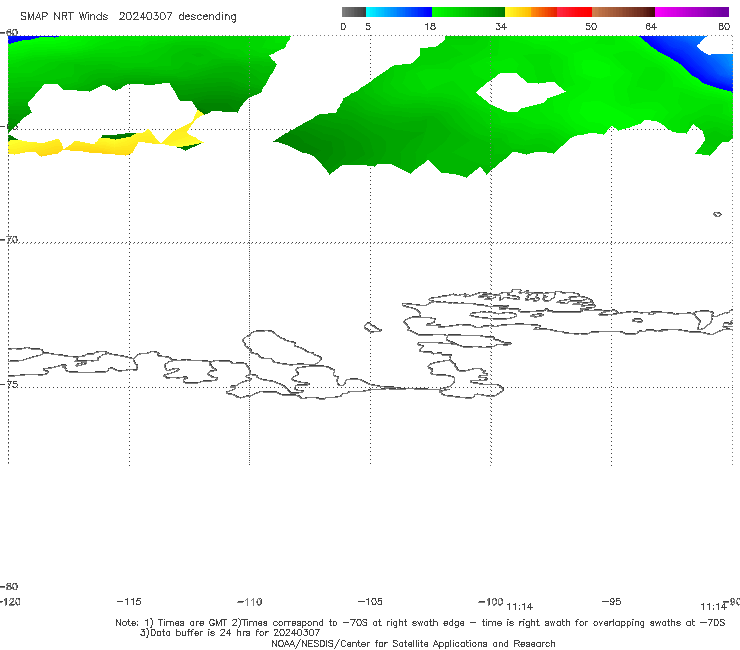The height and width of the screenshot is (650, 740).
Task: Click the "-70" latitude label
Action: (9, 239)
